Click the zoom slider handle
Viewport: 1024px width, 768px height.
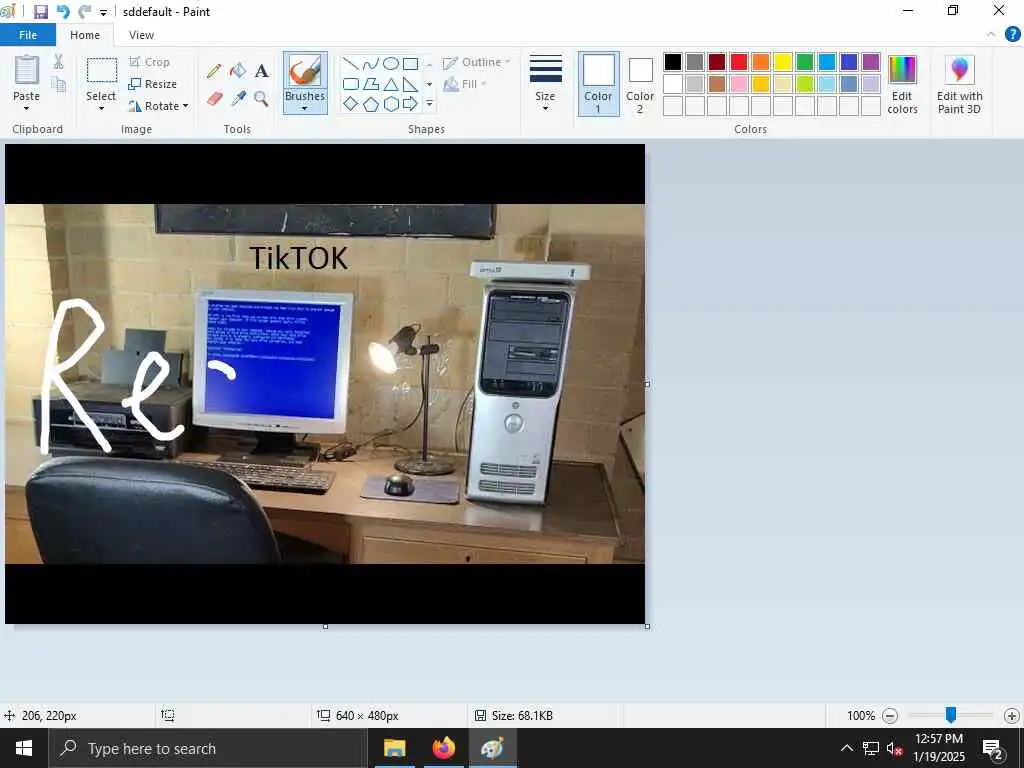tap(951, 715)
